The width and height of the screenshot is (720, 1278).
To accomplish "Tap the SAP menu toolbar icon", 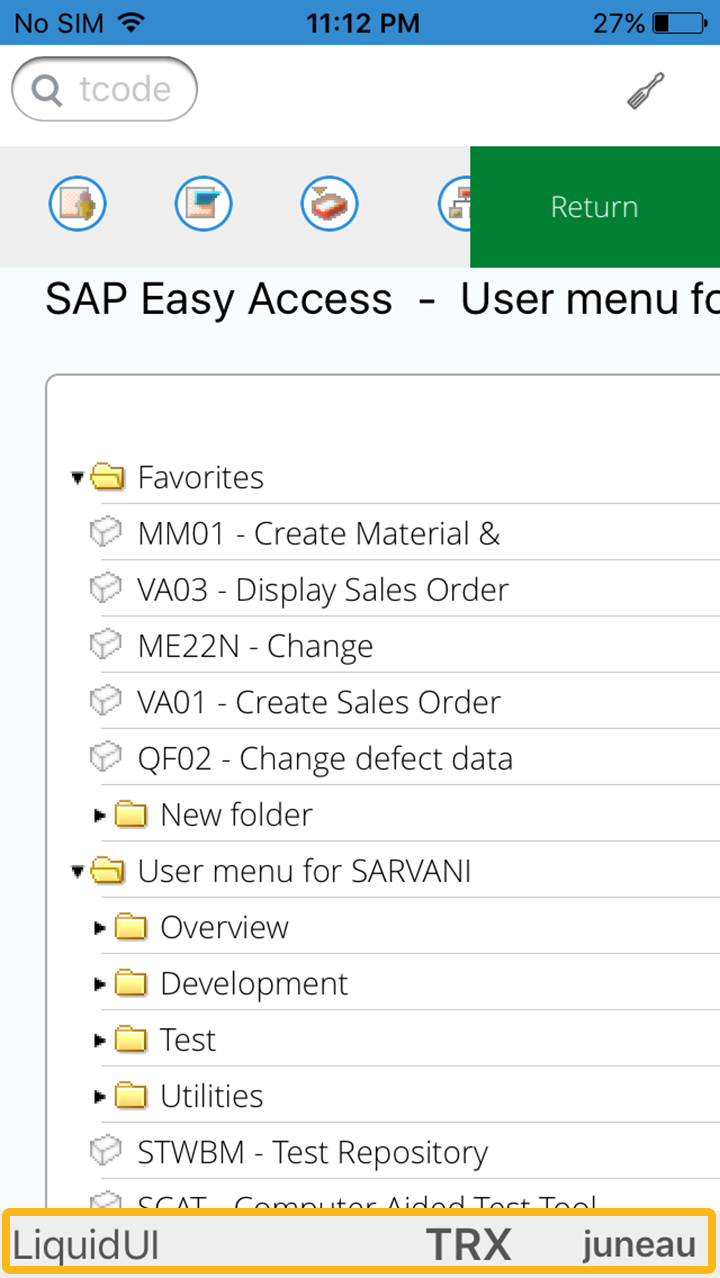I will click(204, 205).
